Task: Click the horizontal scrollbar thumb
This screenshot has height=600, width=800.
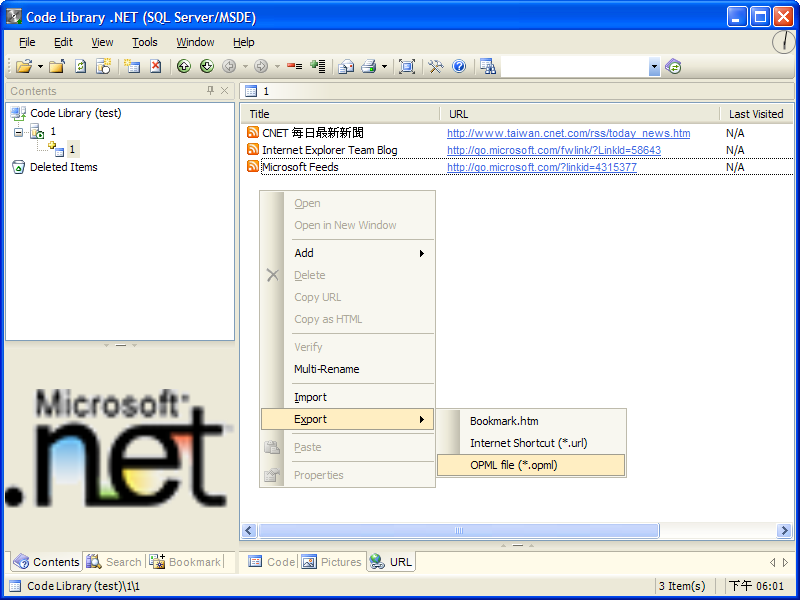Action: 459,531
